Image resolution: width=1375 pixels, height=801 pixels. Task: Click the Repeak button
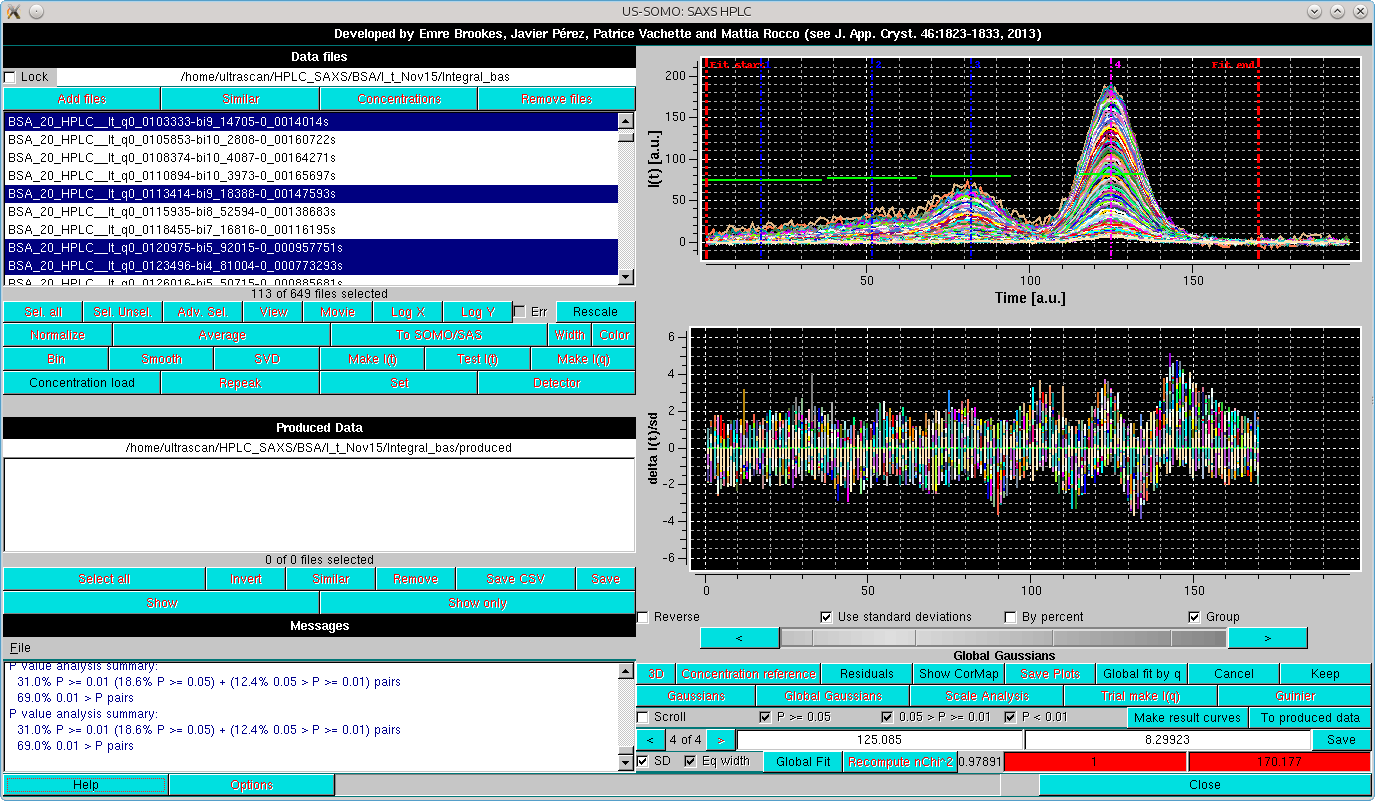(x=240, y=383)
